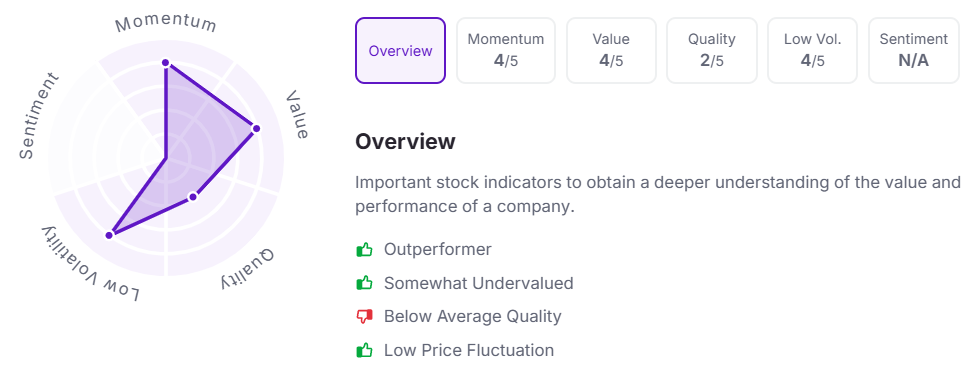964x367 pixels.
Task: Click the thumbs-up icon beside Somewhat Undervalued
Action: (365, 283)
